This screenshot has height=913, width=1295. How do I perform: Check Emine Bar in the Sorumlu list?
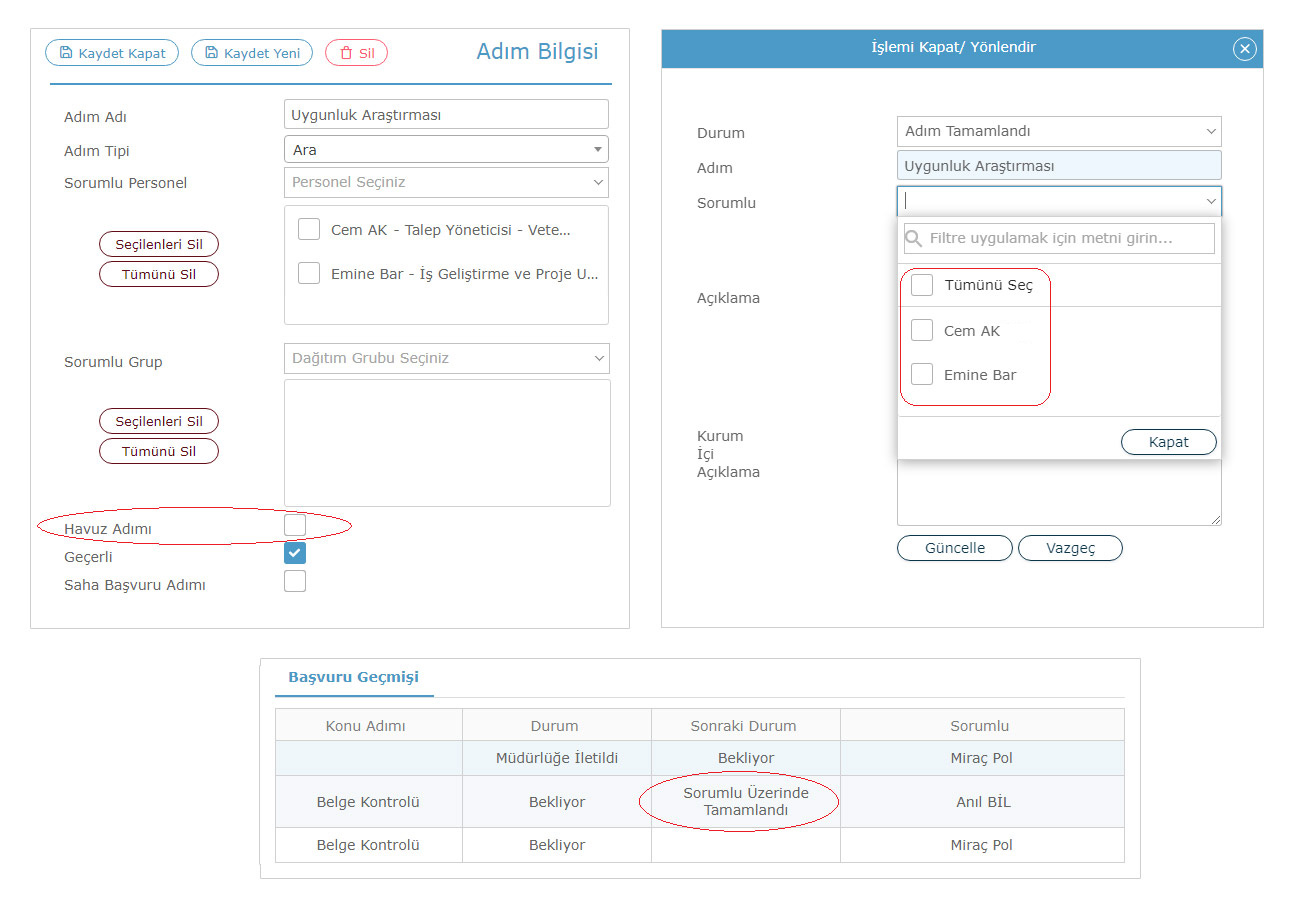(x=922, y=375)
